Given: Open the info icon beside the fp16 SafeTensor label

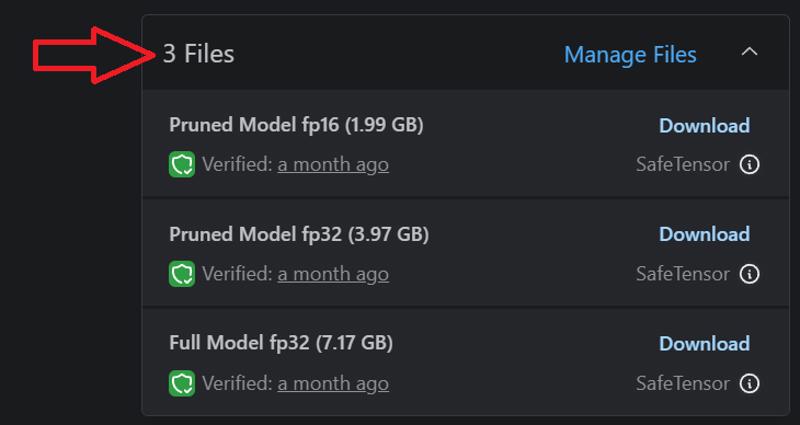Looking at the screenshot, I should [x=749, y=165].
